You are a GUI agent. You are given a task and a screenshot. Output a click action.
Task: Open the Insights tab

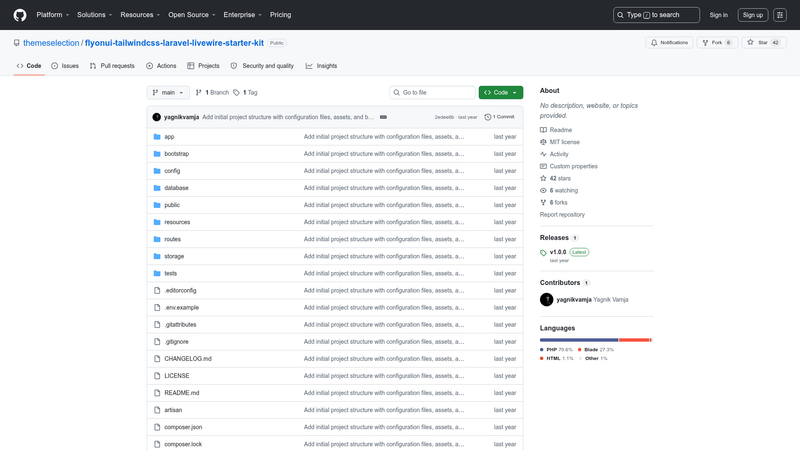pyautogui.click(x=321, y=66)
